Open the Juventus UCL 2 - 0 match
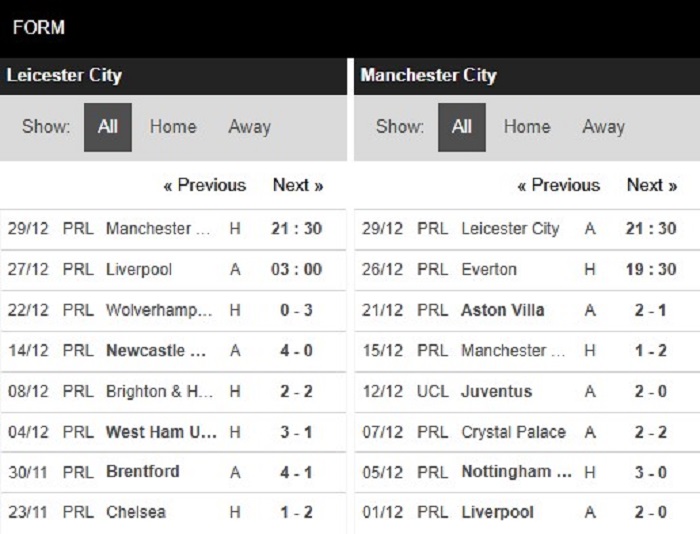700x534 pixels. [x=527, y=392]
